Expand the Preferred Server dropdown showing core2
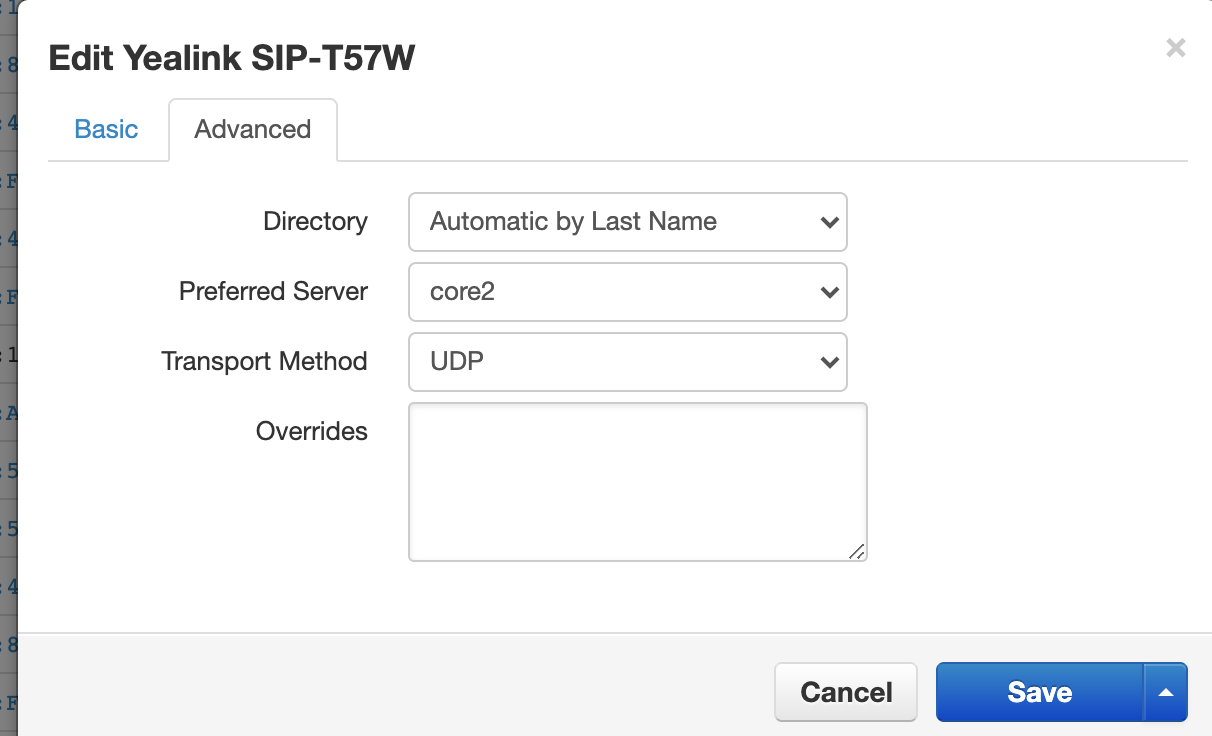Screen dimensions: 1212x736 [x=627, y=292]
